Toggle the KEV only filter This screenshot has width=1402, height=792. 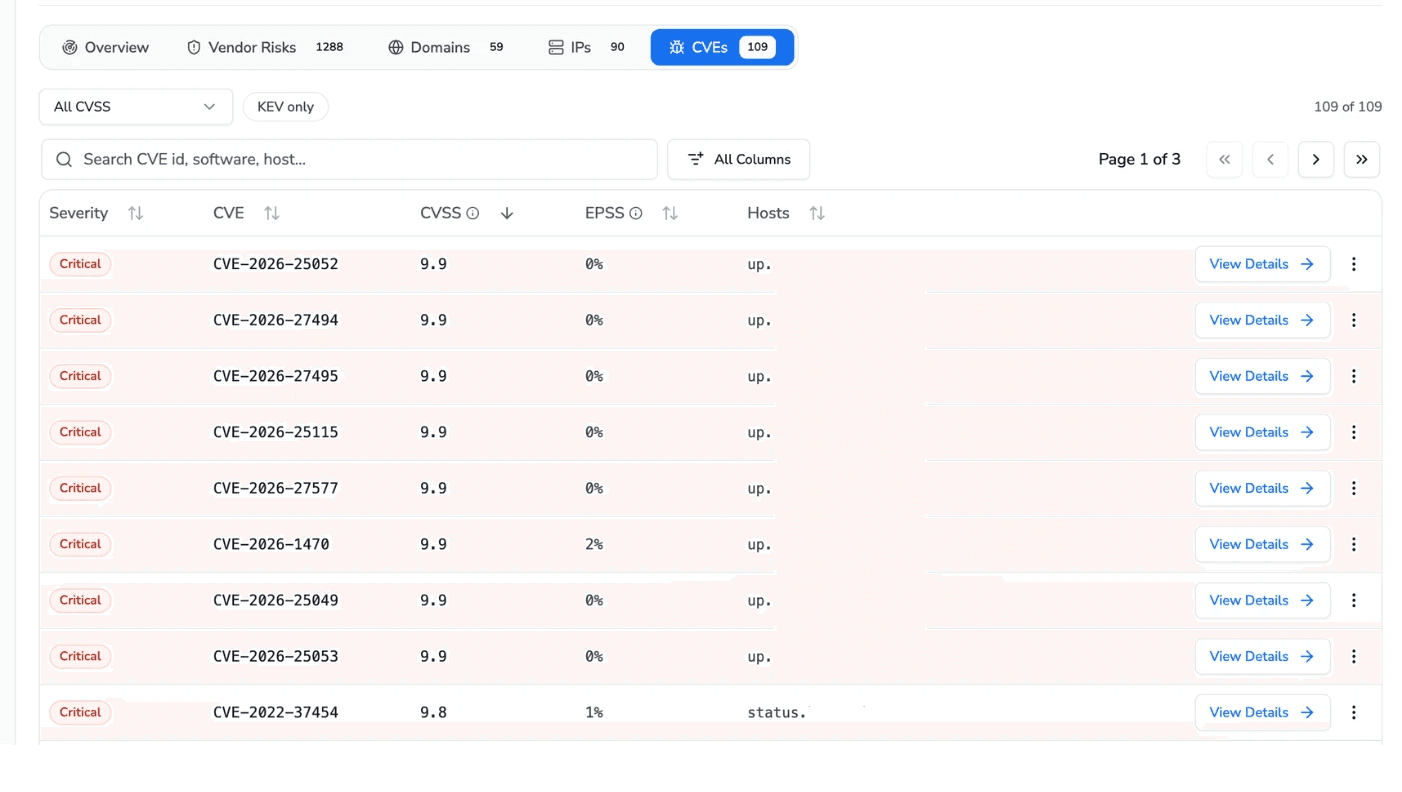pyautogui.click(x=286, y=107)
